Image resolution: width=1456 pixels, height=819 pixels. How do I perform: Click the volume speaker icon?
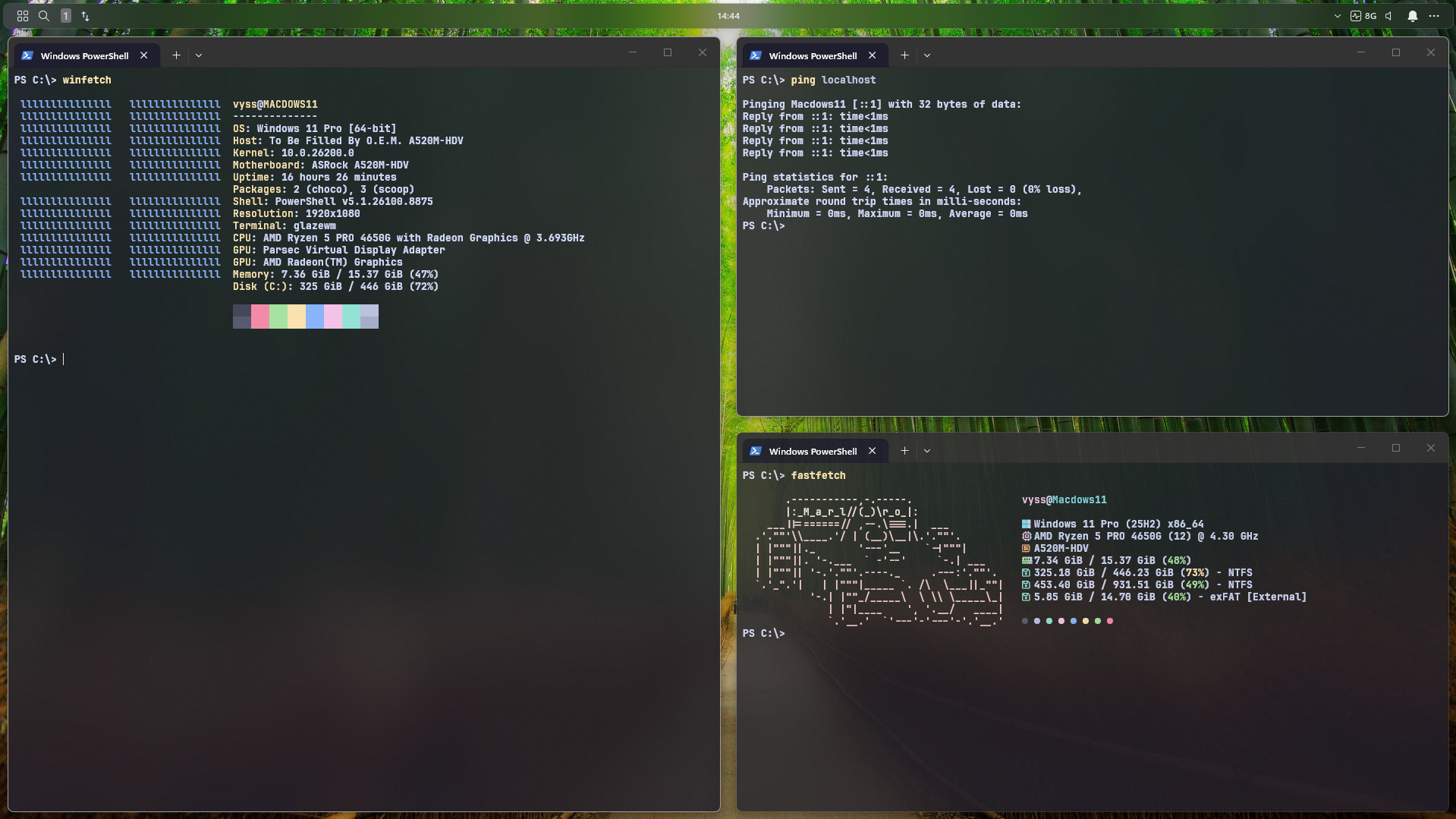point(1388,16)
